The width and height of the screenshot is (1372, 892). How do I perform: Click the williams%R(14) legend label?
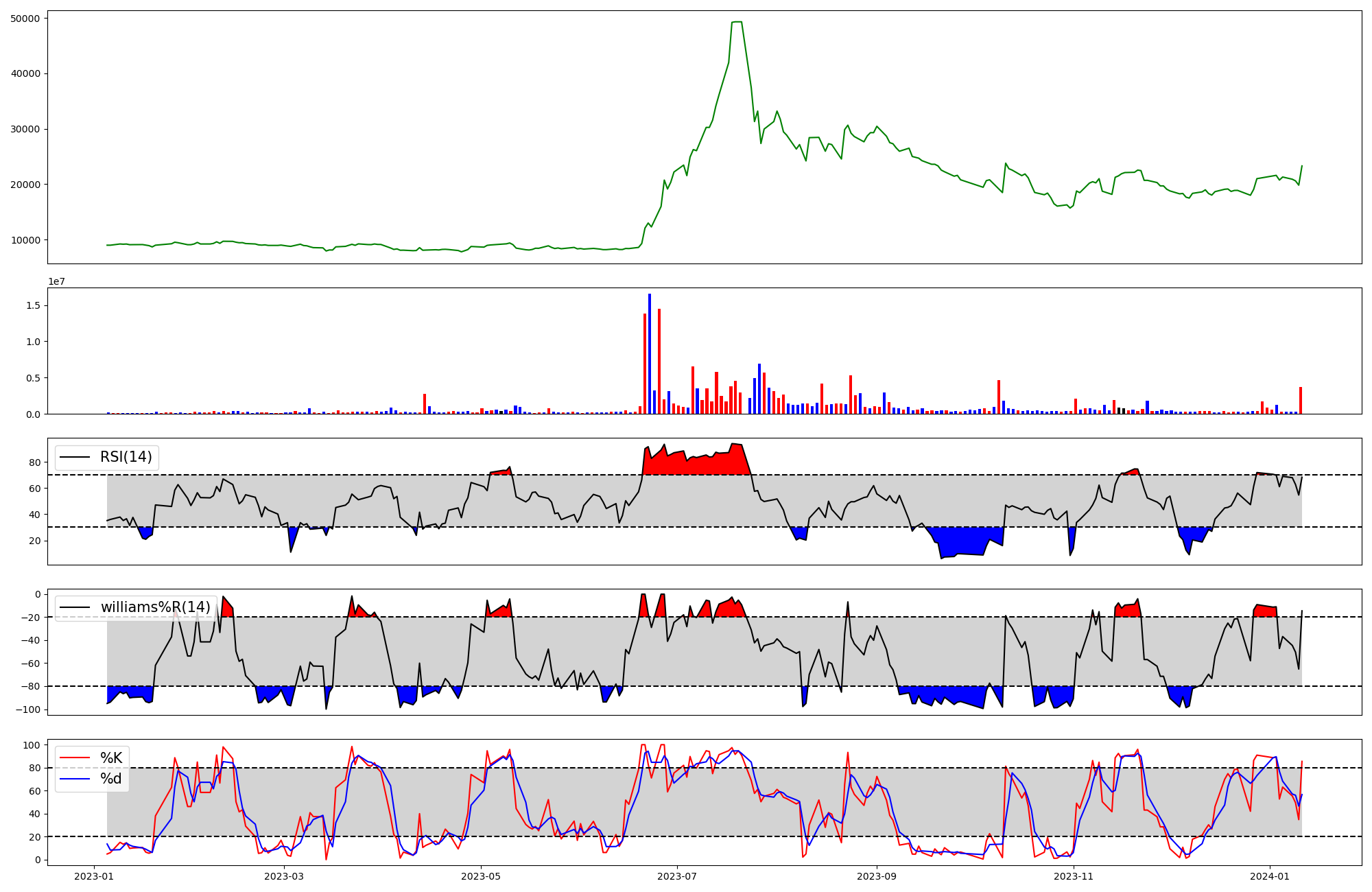pyautogui.click(x=155, y=607)
